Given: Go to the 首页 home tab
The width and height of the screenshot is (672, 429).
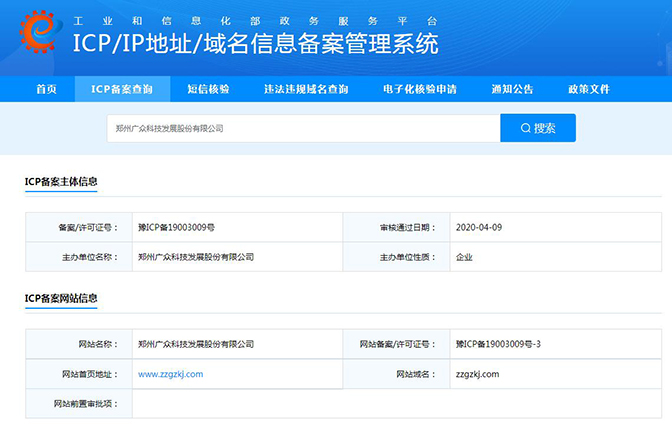Looking at the screenshot, I should [46, 89].
